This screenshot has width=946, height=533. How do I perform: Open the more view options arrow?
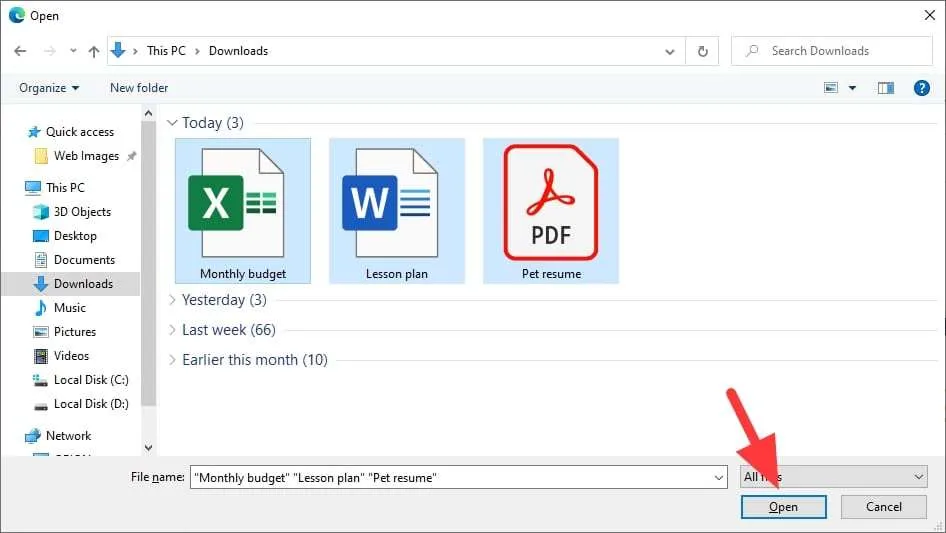click(852, 88)
